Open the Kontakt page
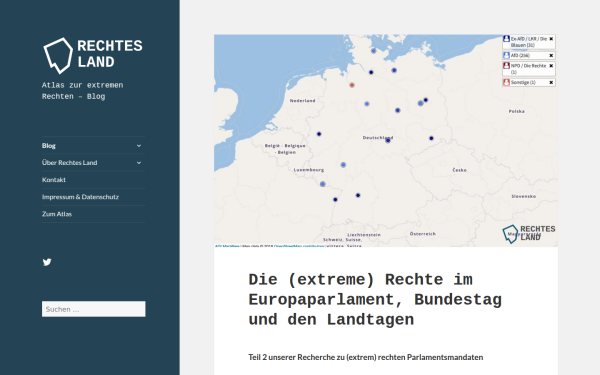The width and height of the screenshot is (600, 375). [54, 180]
